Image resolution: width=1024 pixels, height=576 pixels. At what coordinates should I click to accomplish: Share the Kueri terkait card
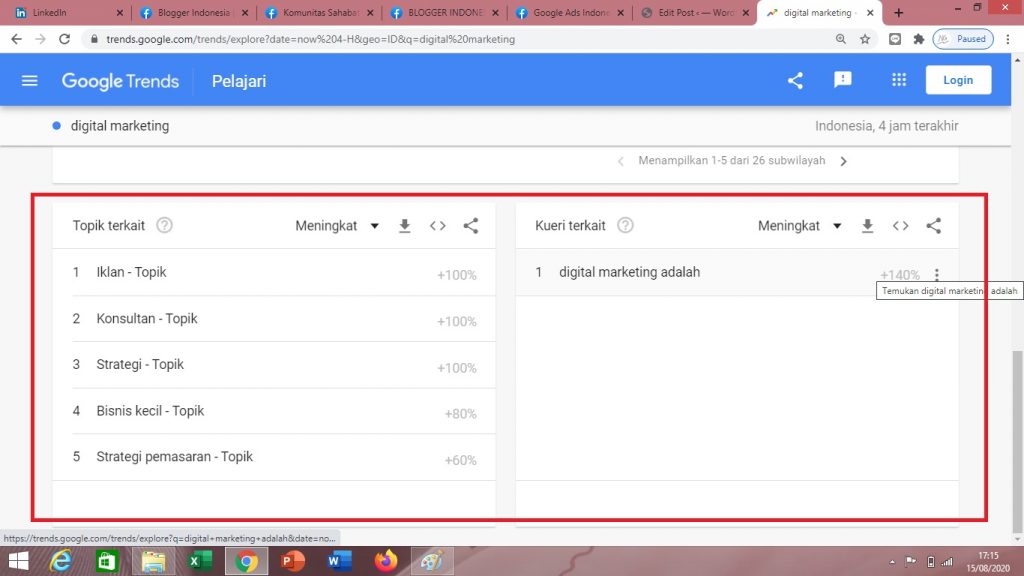[x=934, y=226]
